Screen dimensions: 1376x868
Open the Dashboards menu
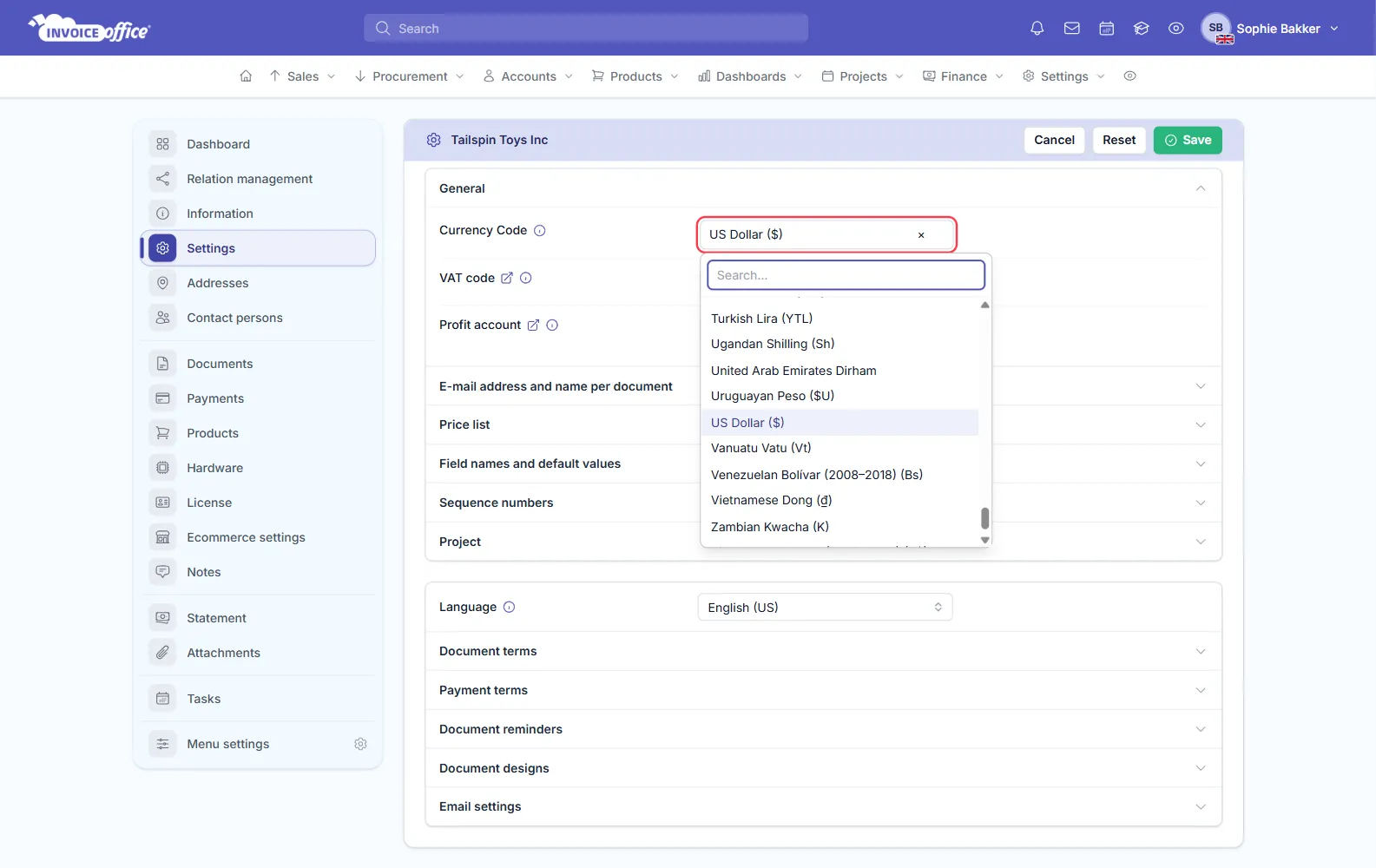(x=750, y=76)
